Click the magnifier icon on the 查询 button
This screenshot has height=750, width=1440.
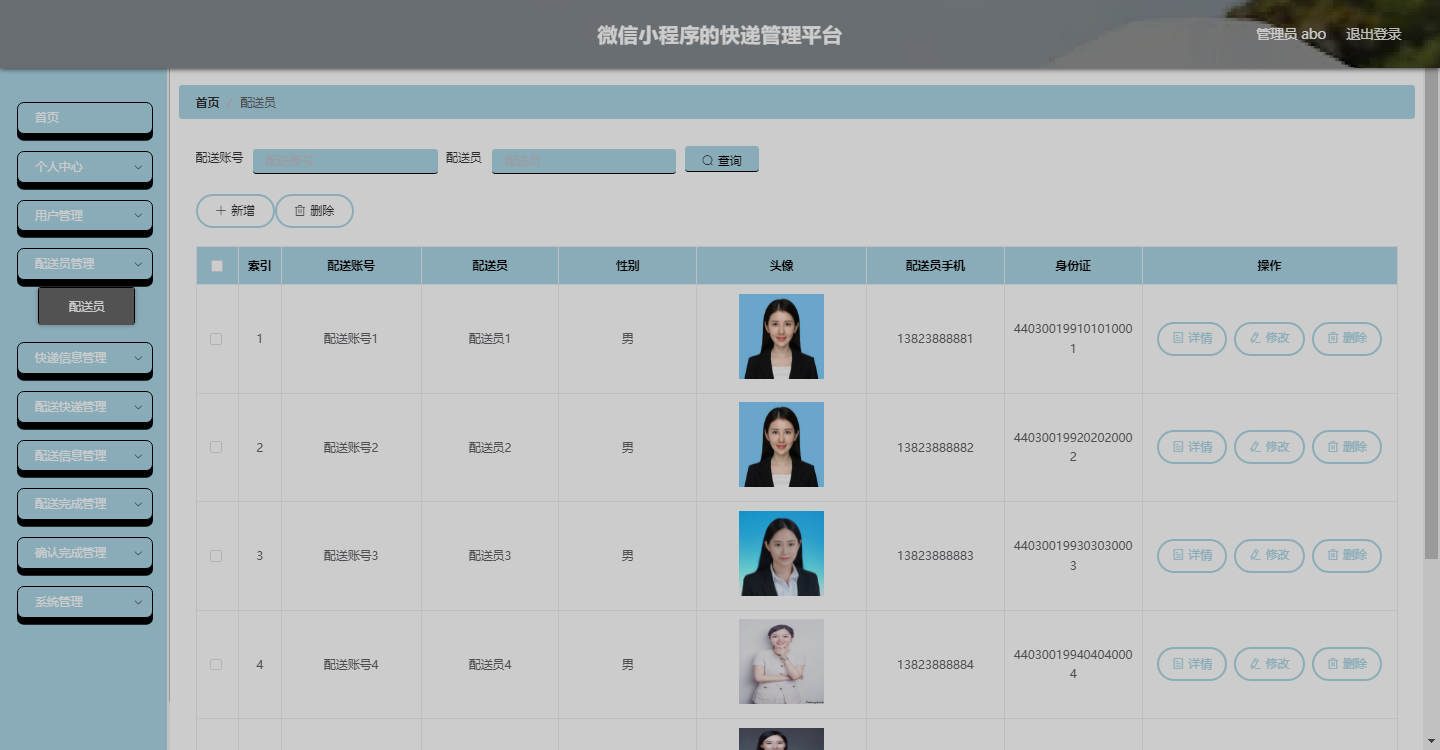pyautogui.click(x=708, y=160)
